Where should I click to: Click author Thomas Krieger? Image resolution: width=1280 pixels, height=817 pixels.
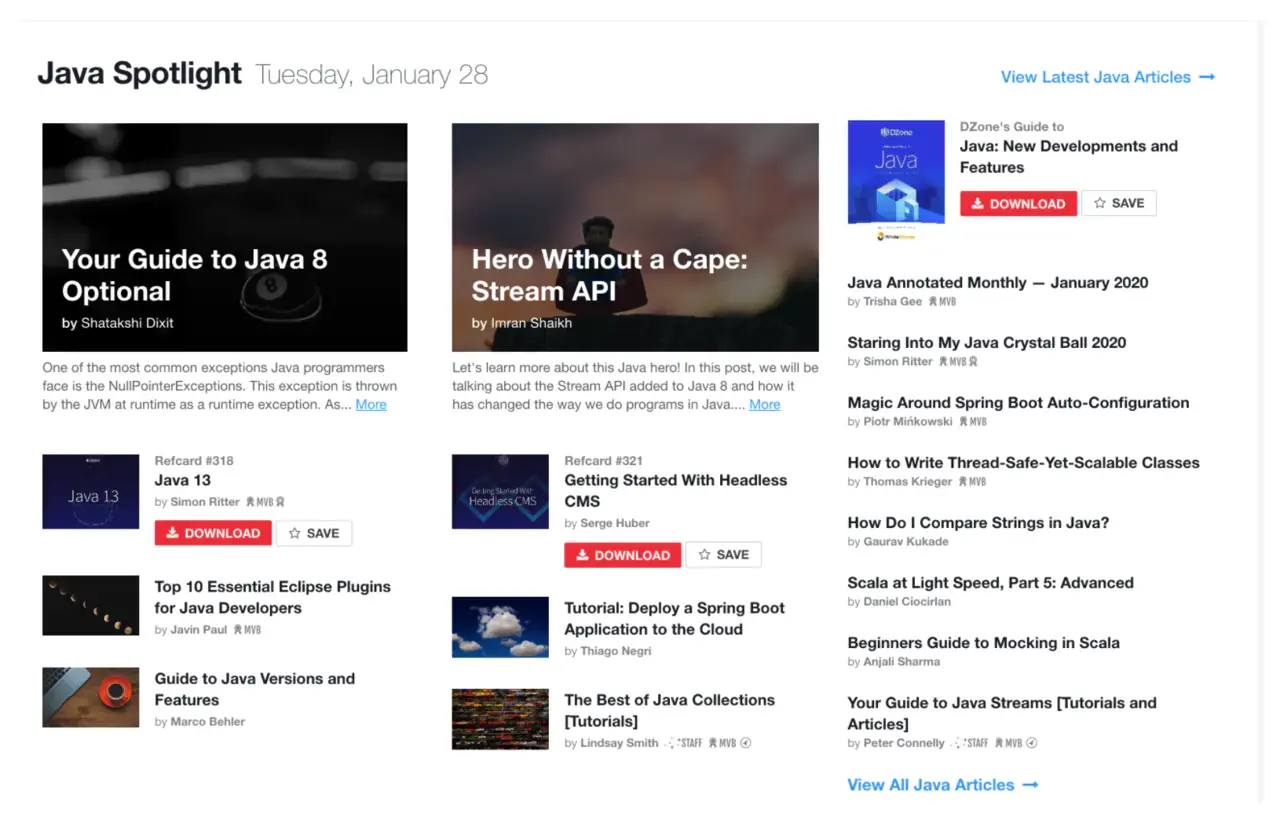908,482
